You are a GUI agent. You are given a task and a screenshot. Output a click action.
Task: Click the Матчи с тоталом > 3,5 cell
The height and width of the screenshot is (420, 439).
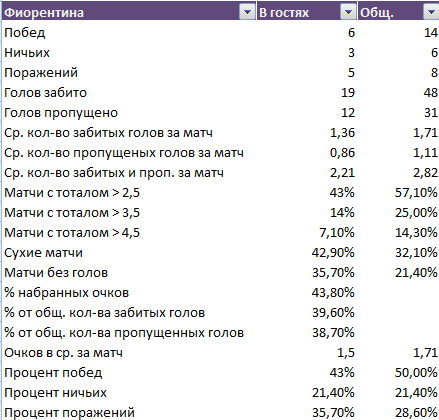click(129, 212)
